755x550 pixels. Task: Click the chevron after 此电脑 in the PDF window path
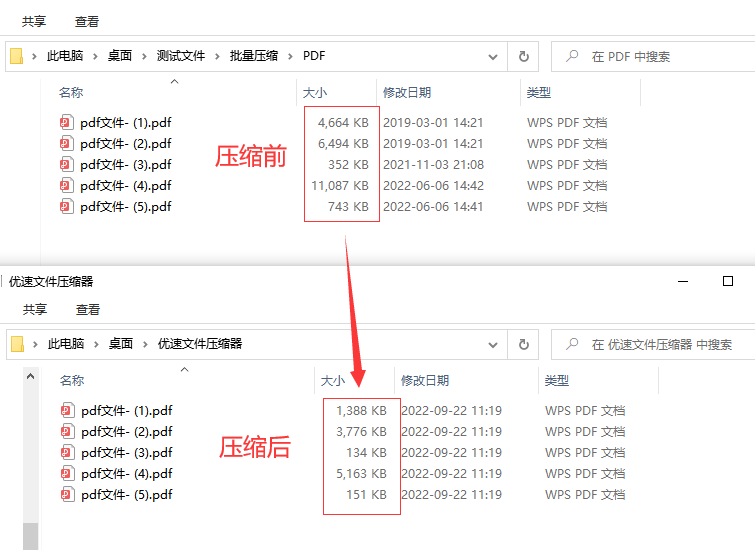pyautogui.click(x=95, y=56)
